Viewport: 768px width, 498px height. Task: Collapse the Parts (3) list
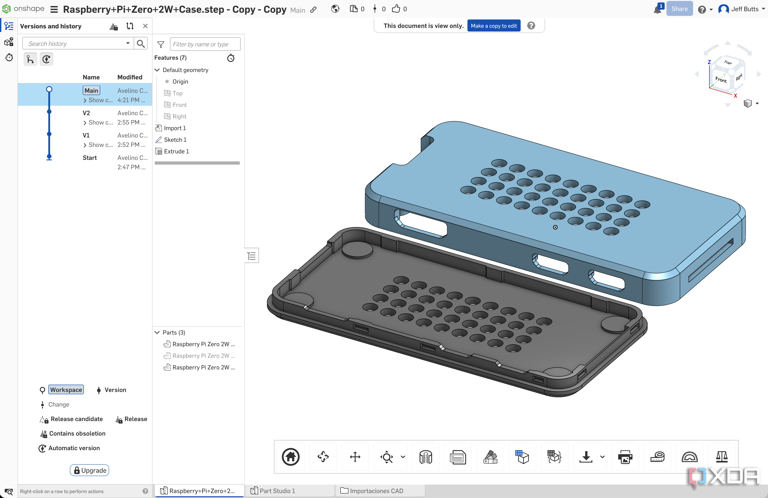[157, 332]
